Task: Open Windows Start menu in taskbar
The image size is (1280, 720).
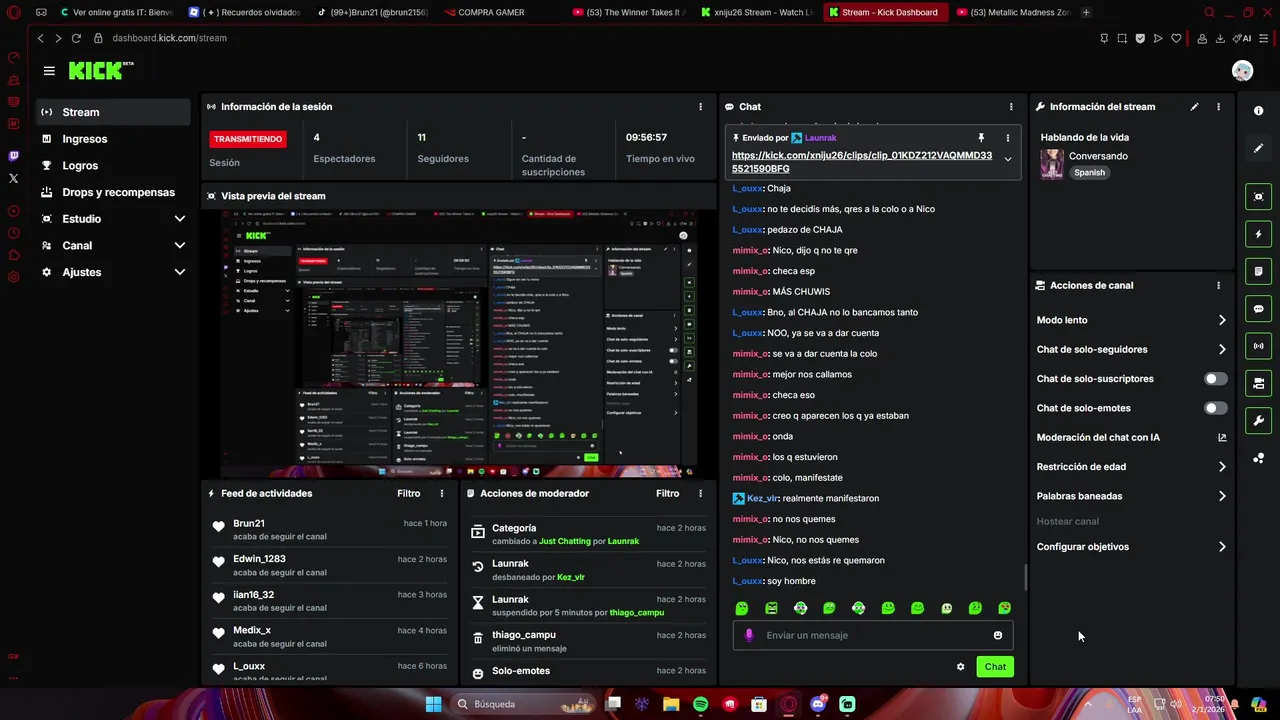Action: (x=433, y=704)
